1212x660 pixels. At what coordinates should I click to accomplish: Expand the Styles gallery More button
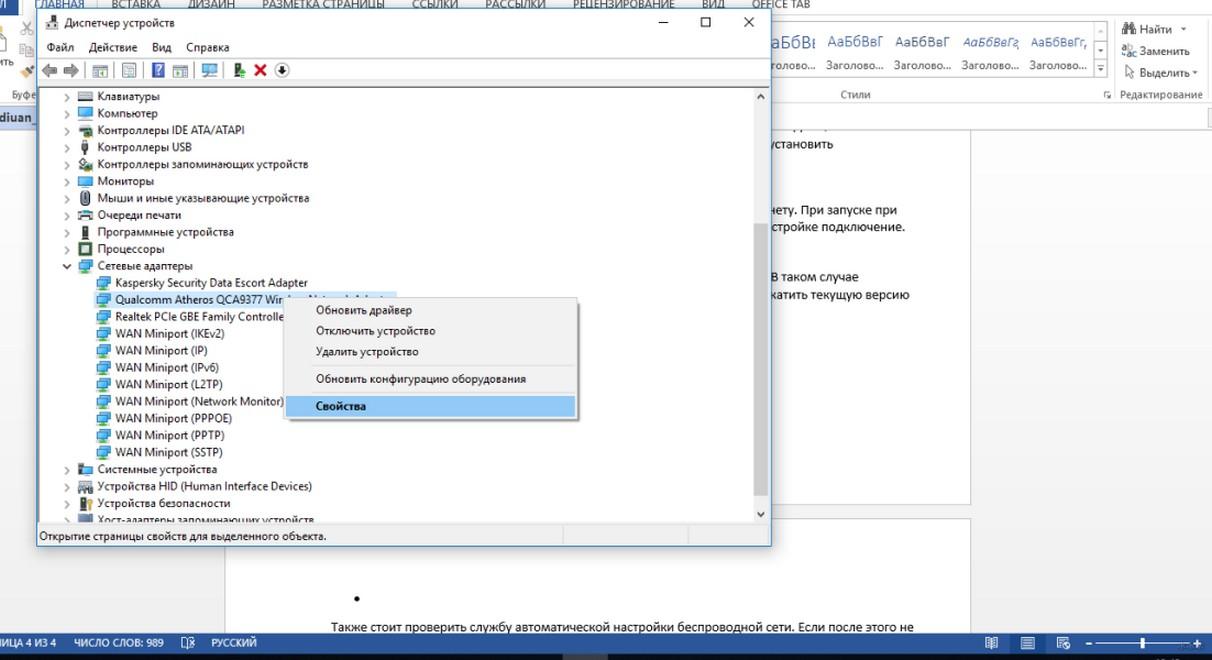(x=1101, y=70)
